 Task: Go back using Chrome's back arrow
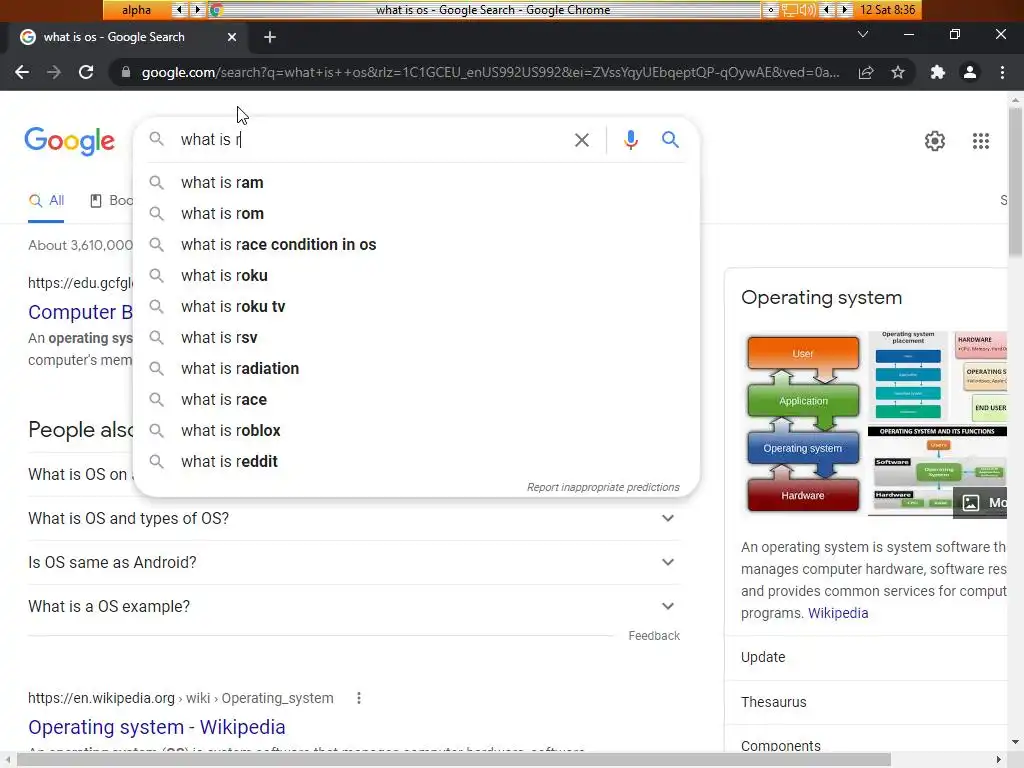pos(22,72)
